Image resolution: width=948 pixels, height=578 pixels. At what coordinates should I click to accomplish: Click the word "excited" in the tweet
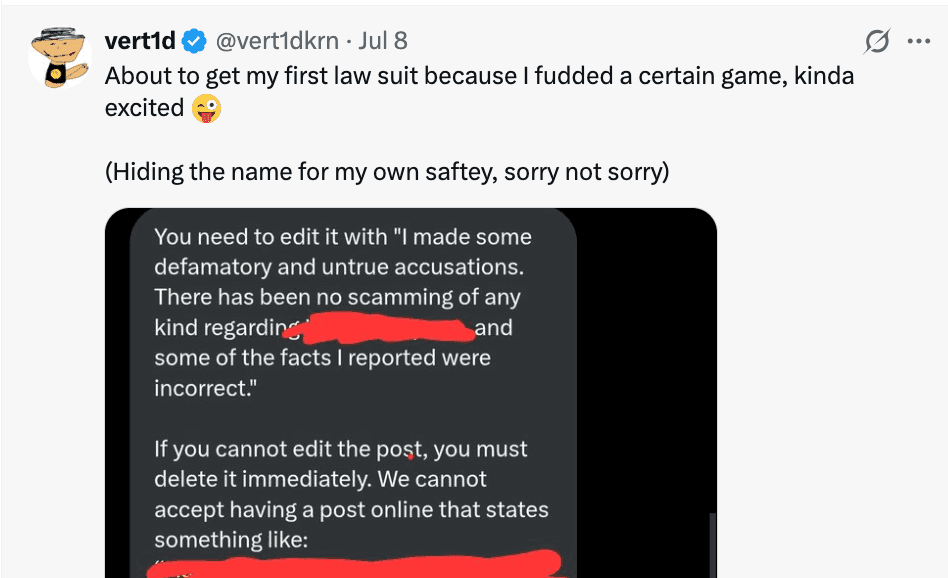[144, 108]
